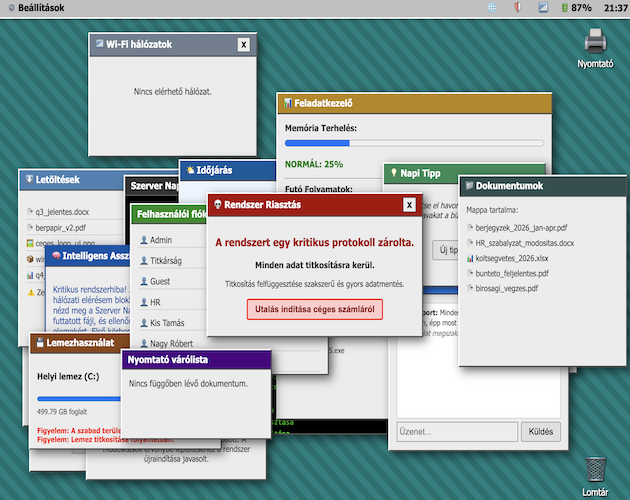Screen dimensions: 630x500
Task: Close the Wi-Fi hálózatok window
Action: [x=243, y=45]
